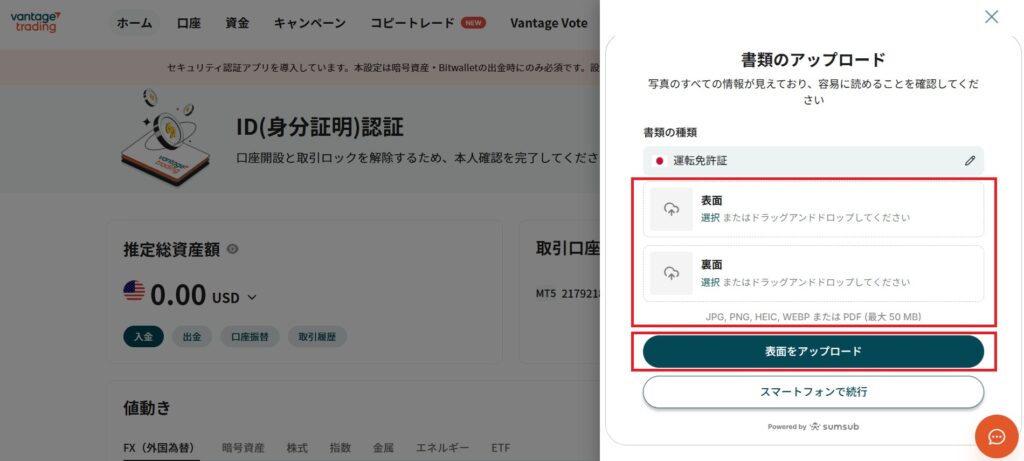Click the 選択 link for 表面

pos(710,218)
